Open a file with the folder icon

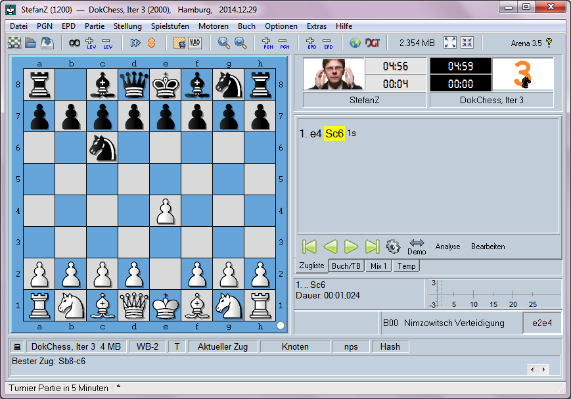(30, 43)
